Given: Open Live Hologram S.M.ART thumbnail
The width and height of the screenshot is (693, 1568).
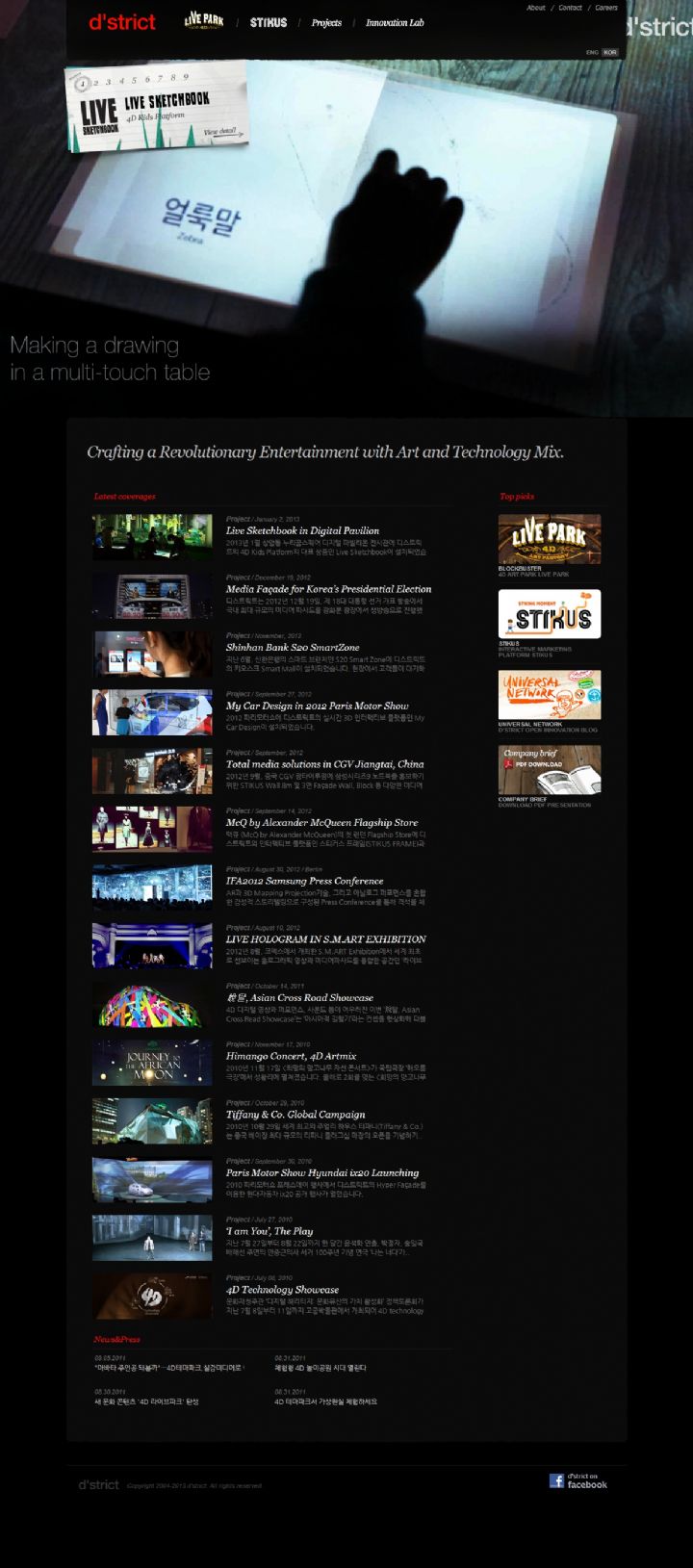Looking at the screenshot, I should click(152, 946).
